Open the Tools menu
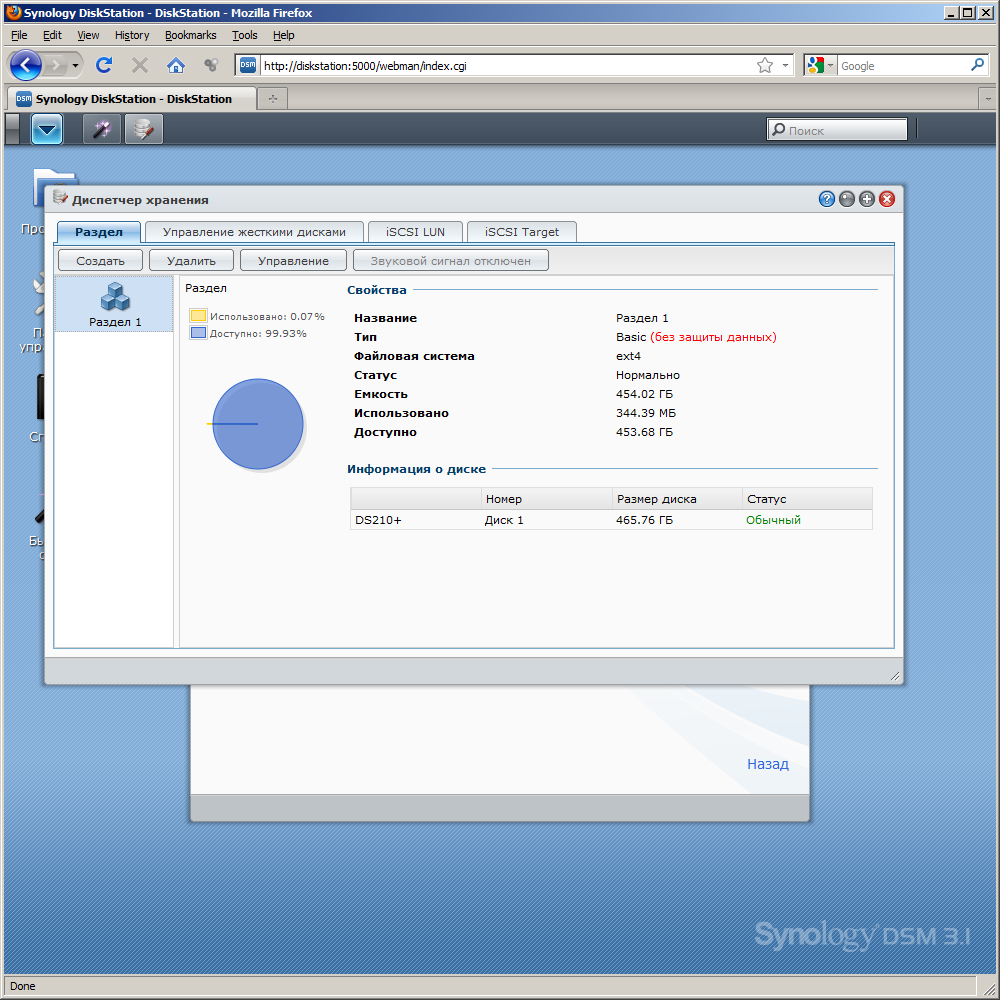The image size is (1000, 1000). click(x=244, y=35)
